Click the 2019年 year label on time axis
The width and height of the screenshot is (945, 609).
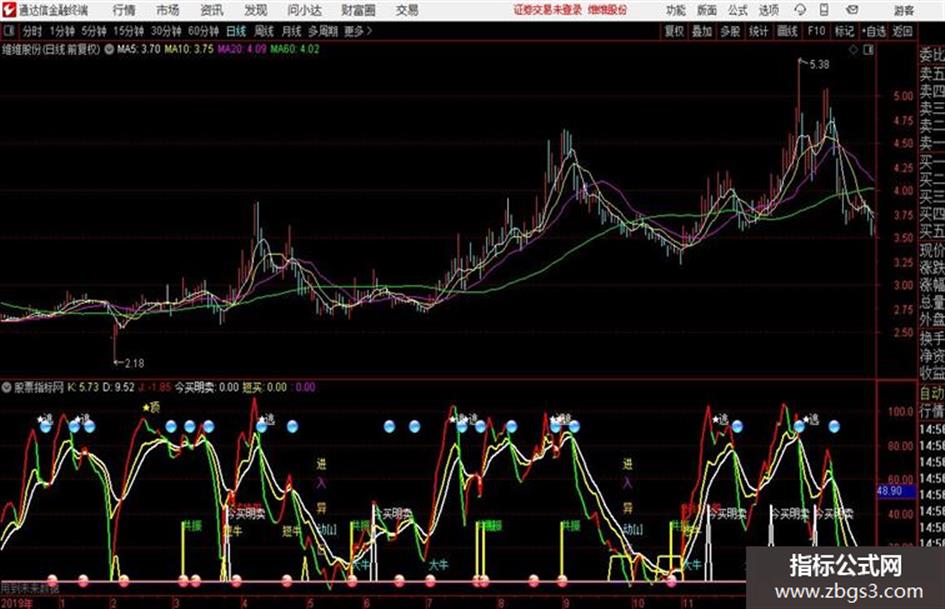point(17,603)
